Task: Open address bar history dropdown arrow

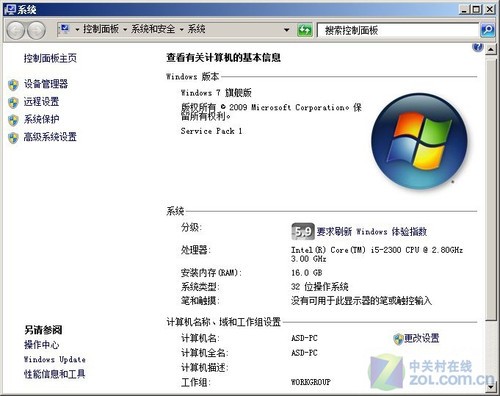Action: click(x=286, y=30)
